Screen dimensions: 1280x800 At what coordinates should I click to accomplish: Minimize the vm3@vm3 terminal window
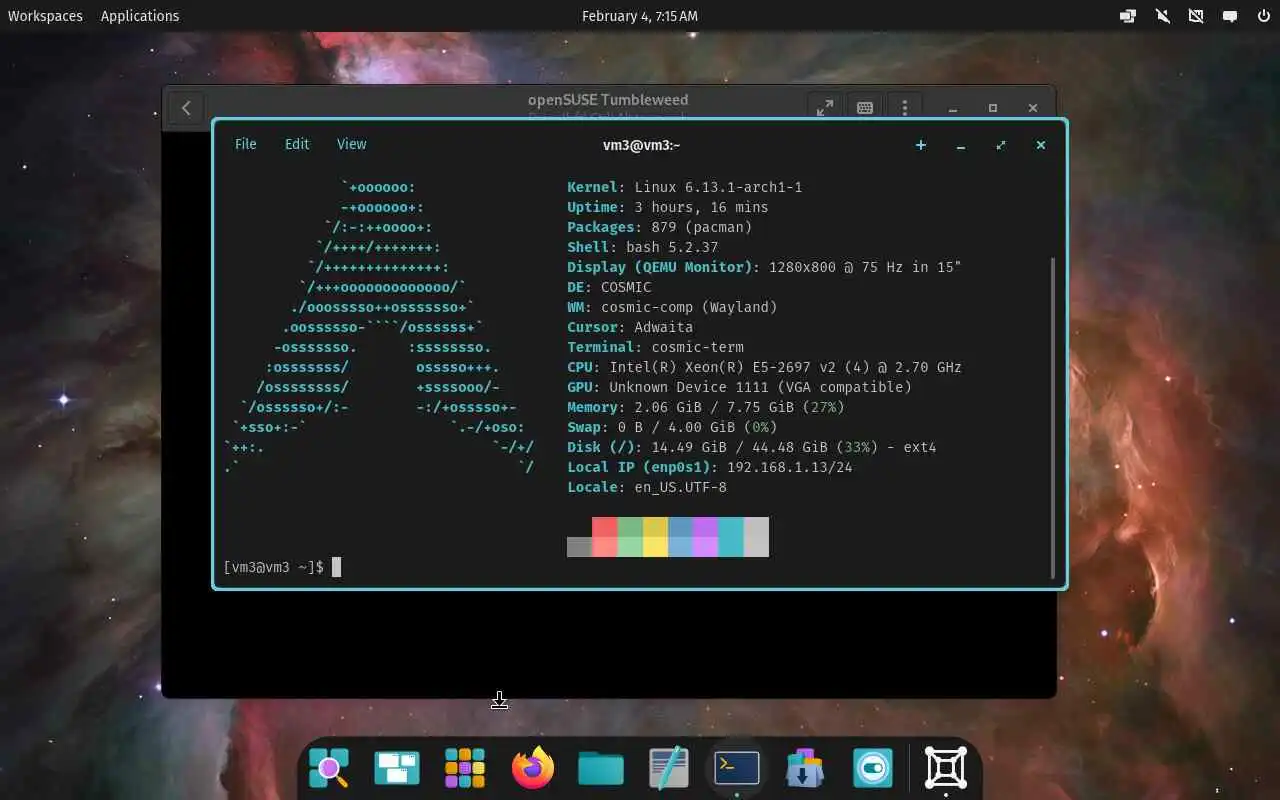pyautogui.click(x=961, y=145)
